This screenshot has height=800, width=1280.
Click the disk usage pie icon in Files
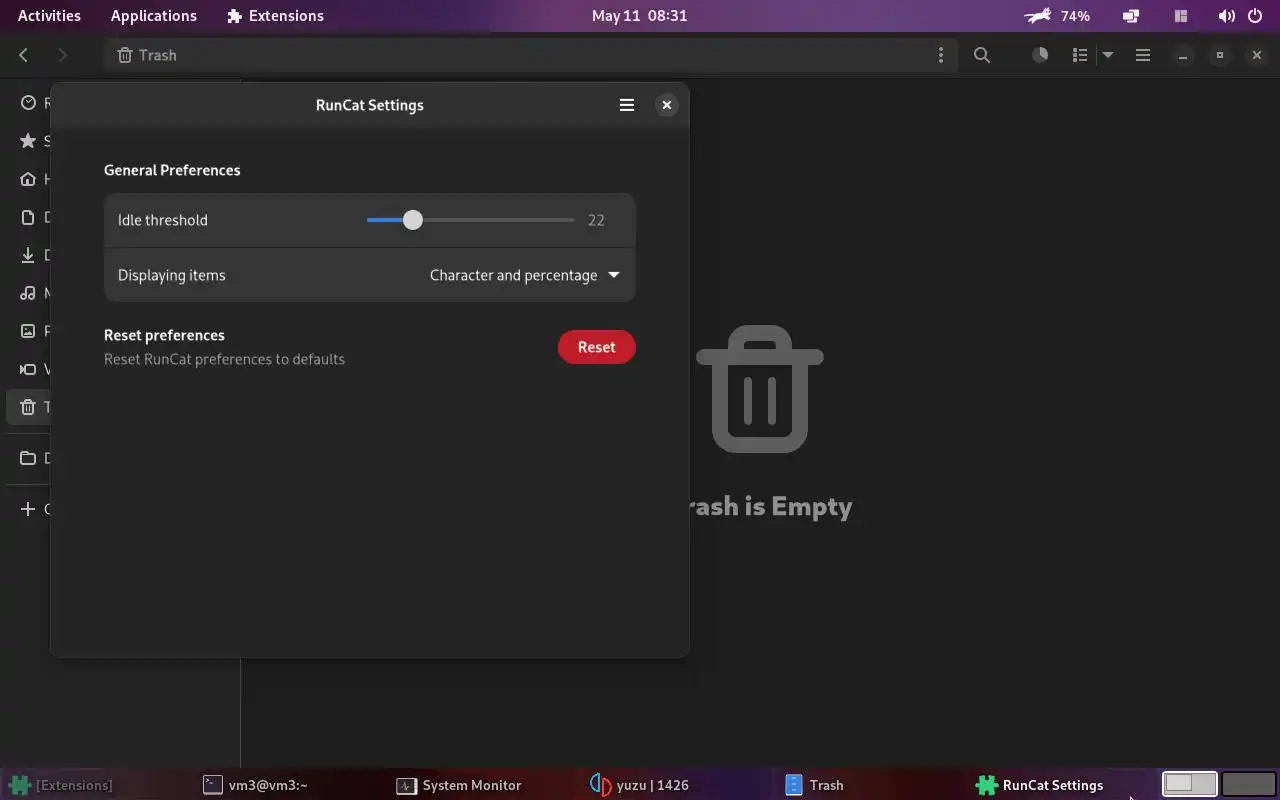[1040, 55]
